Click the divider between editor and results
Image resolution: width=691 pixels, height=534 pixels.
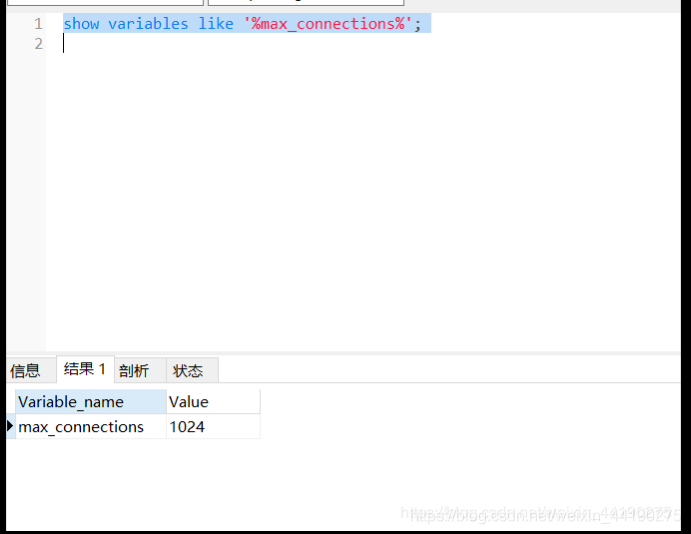pos(345,352)
